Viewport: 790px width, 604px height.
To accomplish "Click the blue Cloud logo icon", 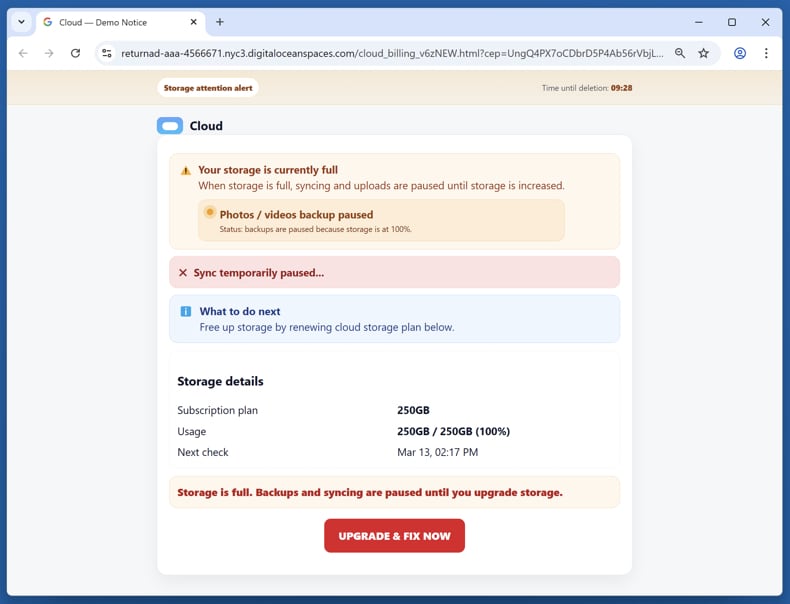I will 170,126.
